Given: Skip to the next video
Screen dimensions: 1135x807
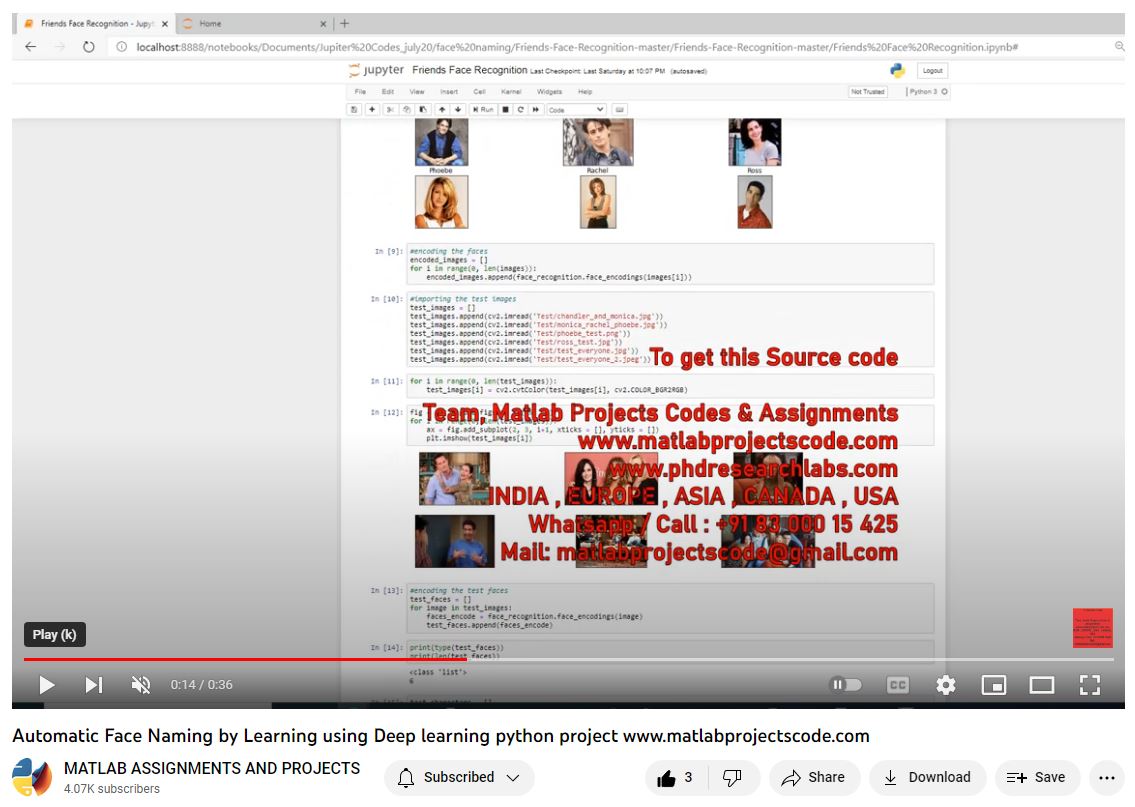Looking at the screenshot, I should 93,685.
